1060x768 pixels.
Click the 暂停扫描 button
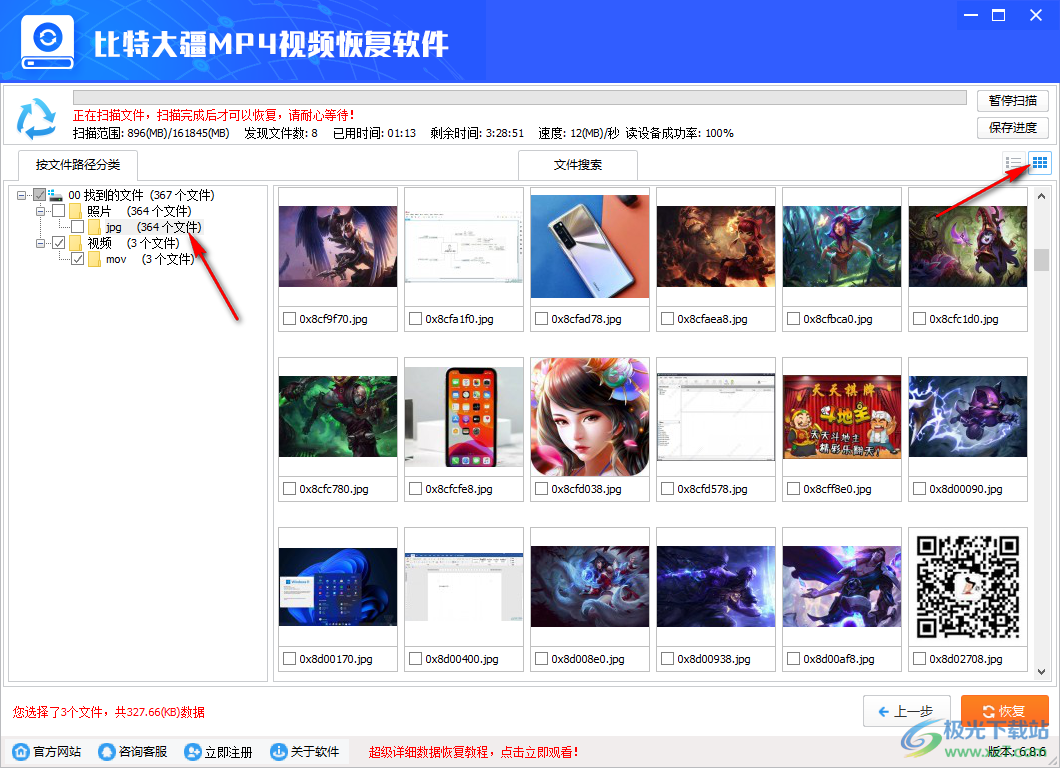1013,101
